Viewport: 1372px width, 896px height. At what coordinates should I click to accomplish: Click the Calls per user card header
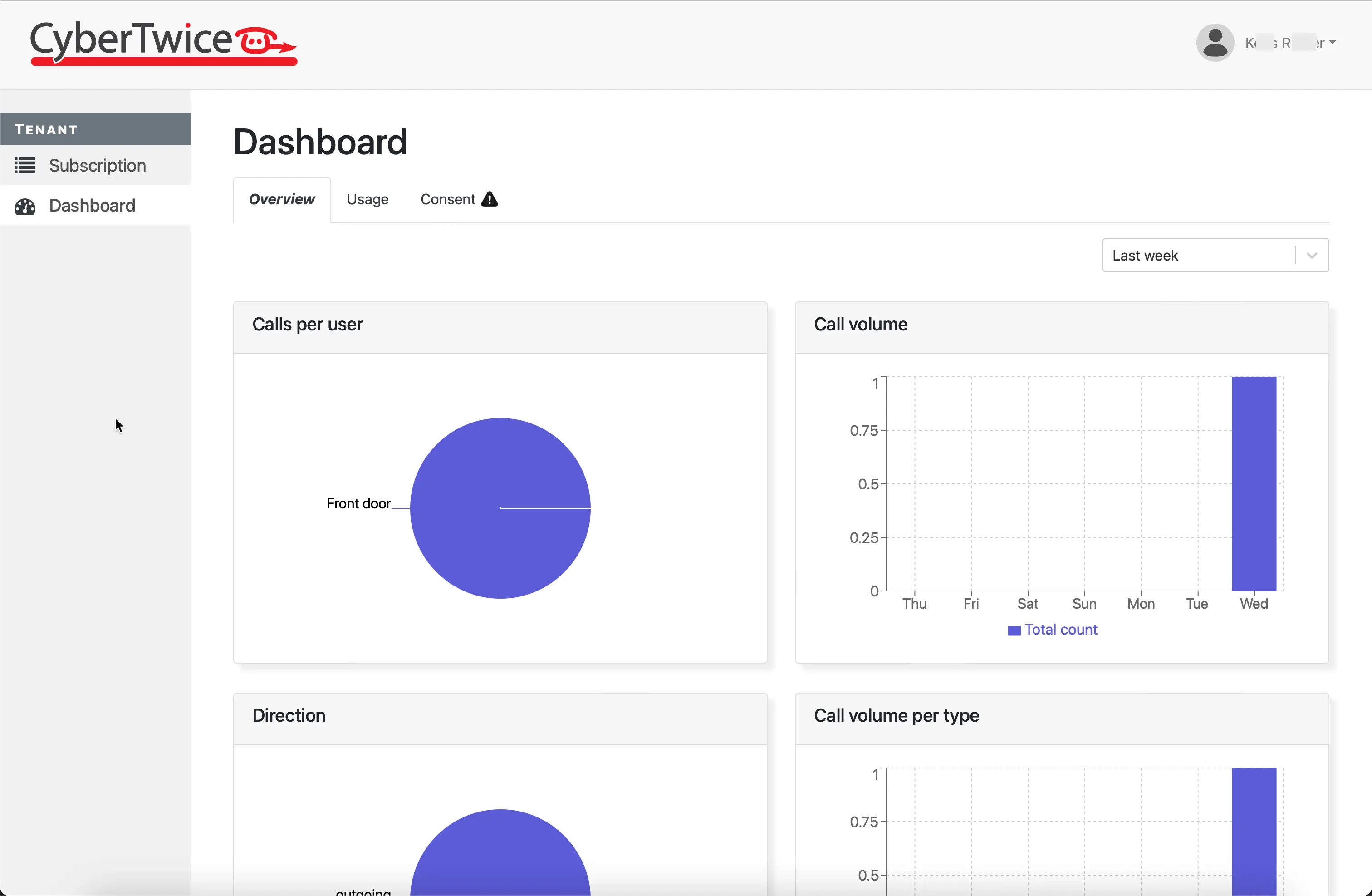coord(500,328)
